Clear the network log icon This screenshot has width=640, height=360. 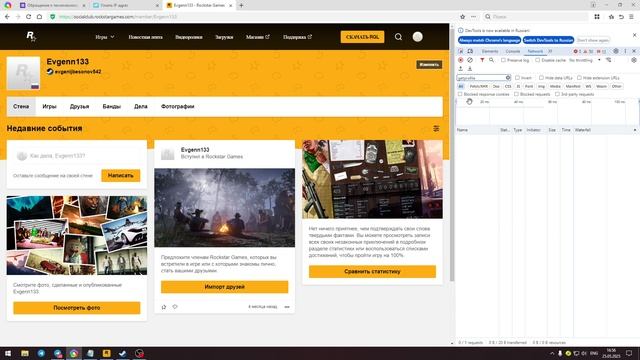click(470, 60)
